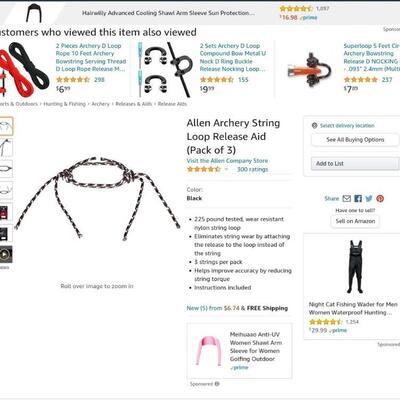The image size is (400, 400).
Task: Select the second product thumbnail image
Action: pyautogui.click(x=6, y=147)
